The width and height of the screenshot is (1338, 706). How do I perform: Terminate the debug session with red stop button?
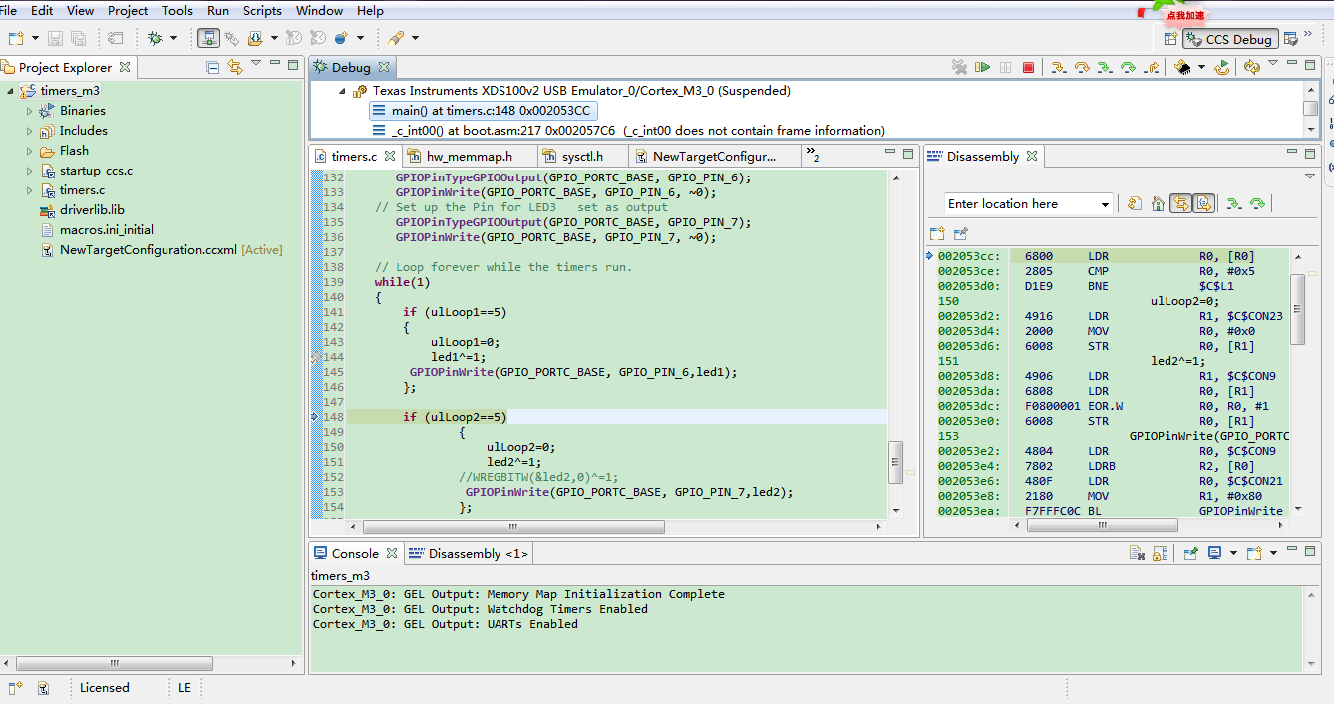tap(1028, 67)
